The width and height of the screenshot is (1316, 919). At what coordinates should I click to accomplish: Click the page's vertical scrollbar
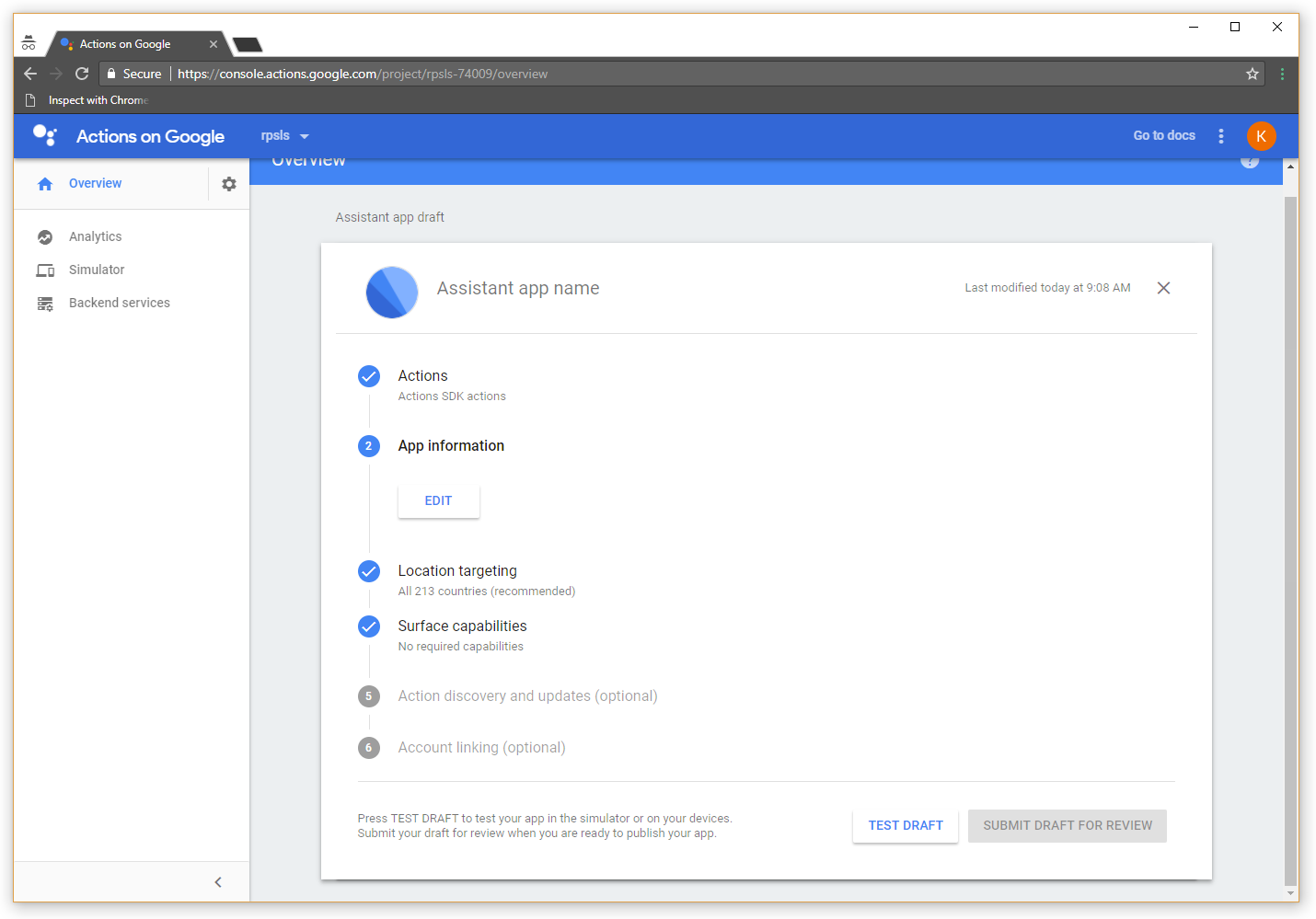point(1290,534)
